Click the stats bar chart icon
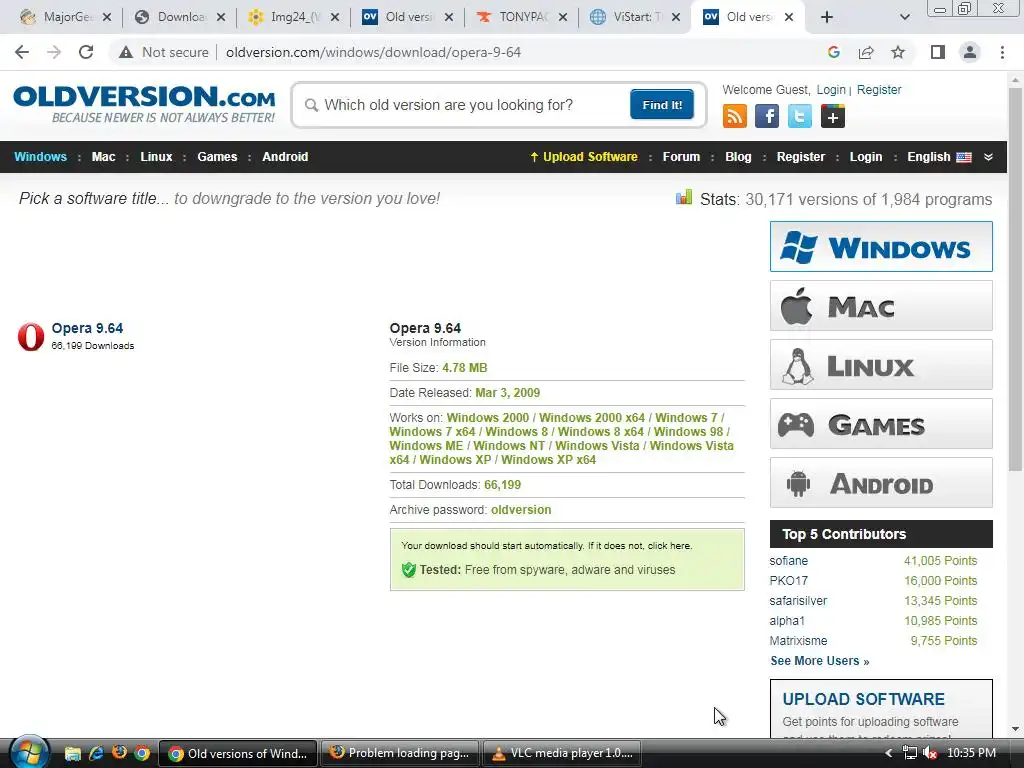Image resolution: width=1024 pixels, height=768 pixels. coord(684,197)
